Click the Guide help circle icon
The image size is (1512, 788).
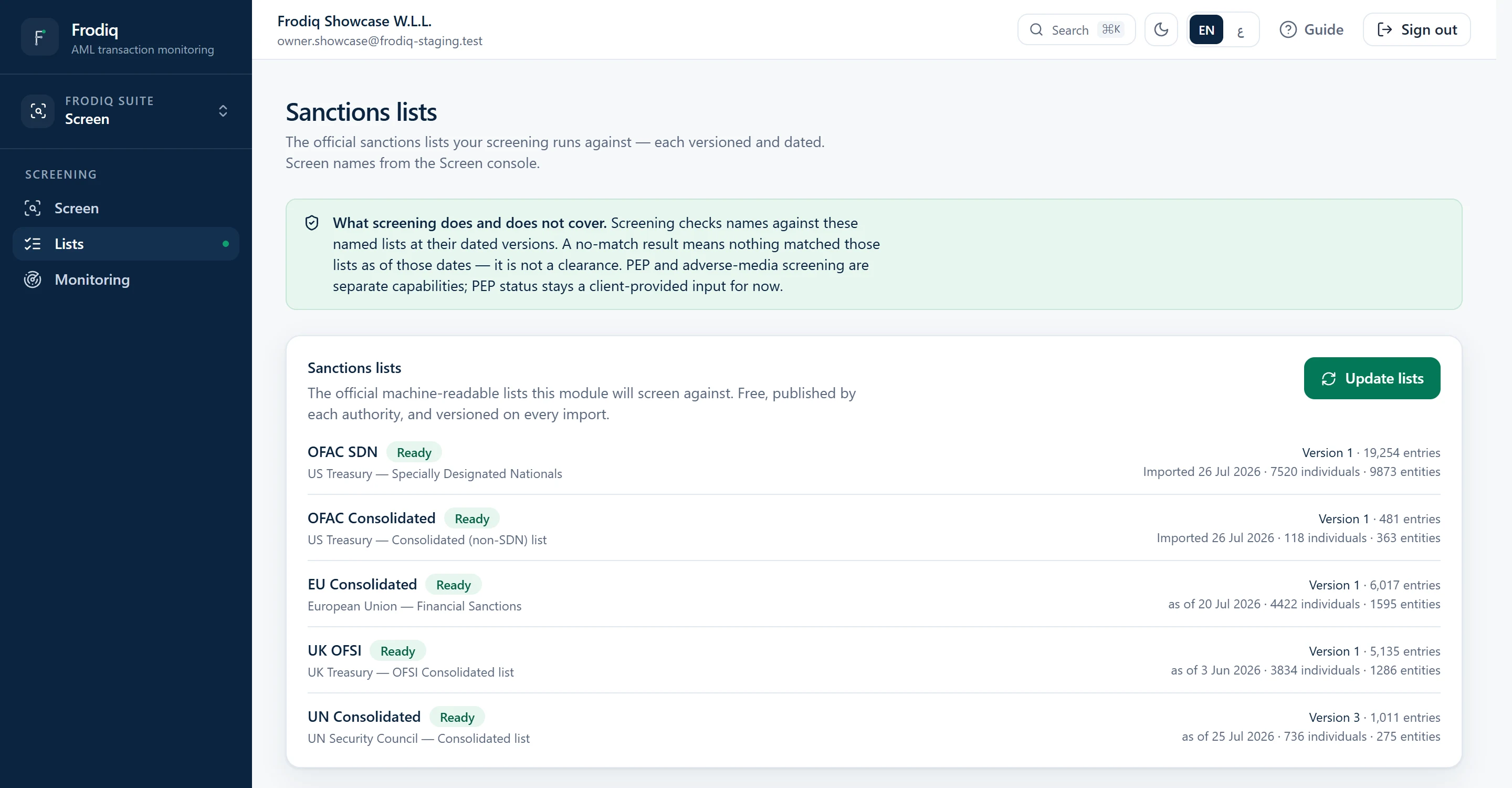(1288, 29)
